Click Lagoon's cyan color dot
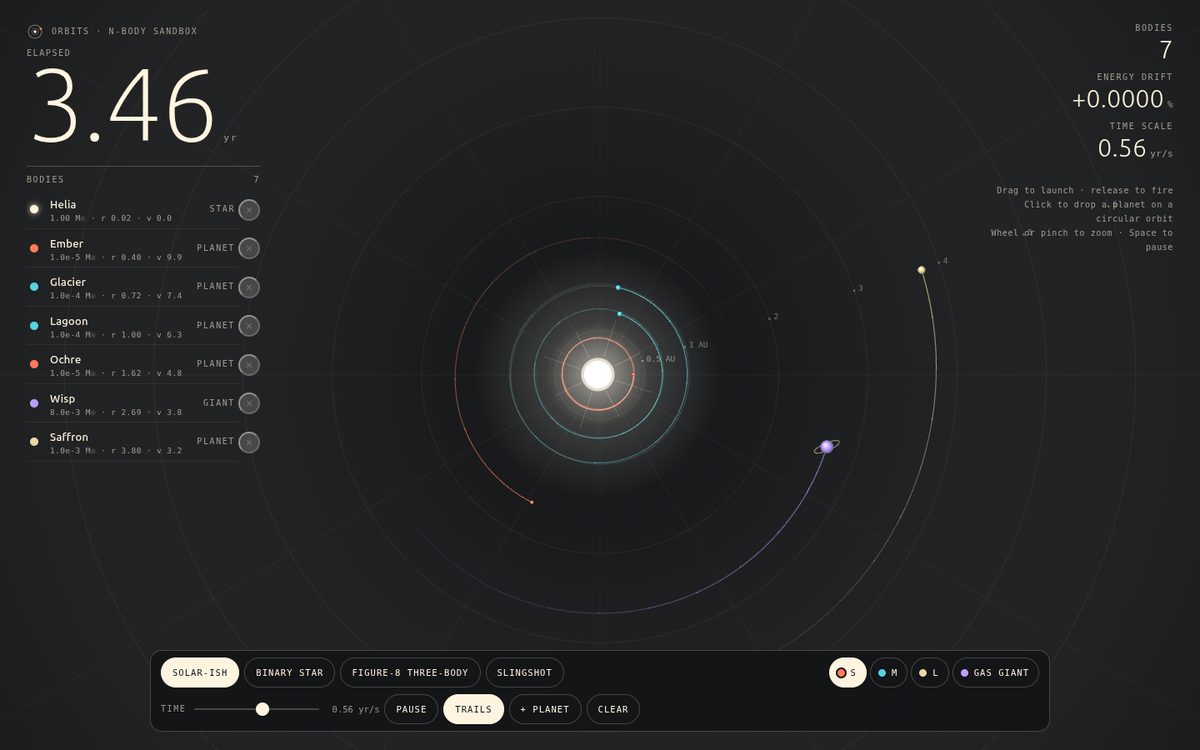The width and height of the screenshot is (1200, 750). tap(34, 325)
